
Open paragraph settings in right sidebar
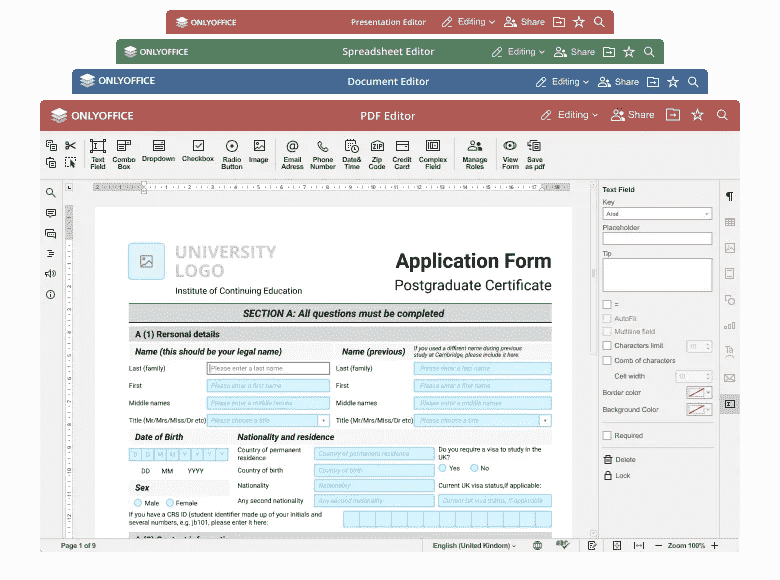point(730,196)
